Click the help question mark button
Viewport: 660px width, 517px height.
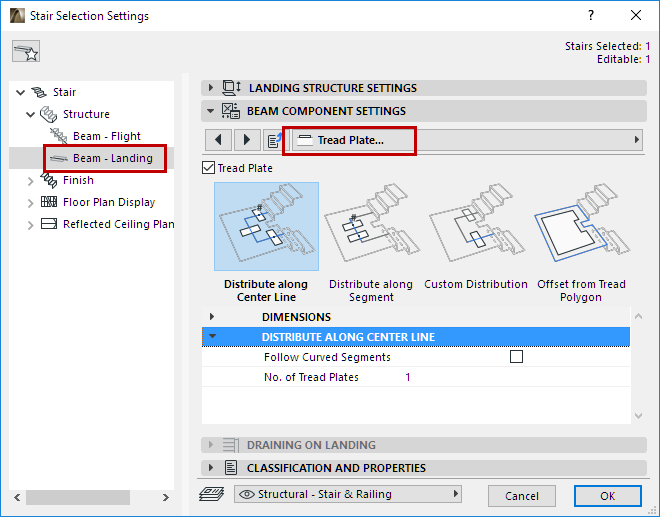(591, 16)
